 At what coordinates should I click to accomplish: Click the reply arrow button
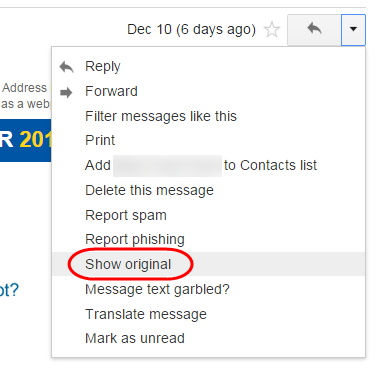point(314,30)
